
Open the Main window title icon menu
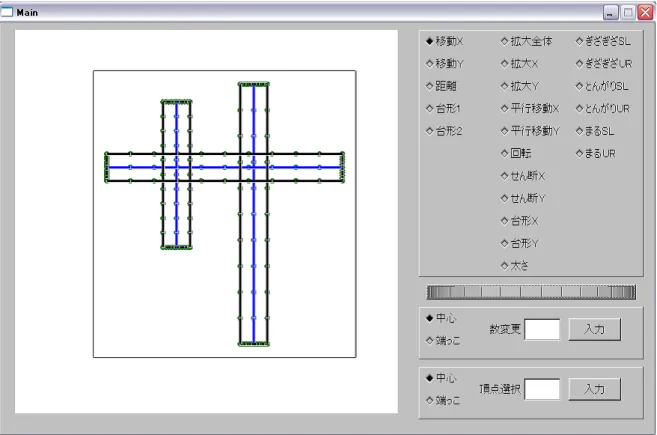(x=7, y=12)
